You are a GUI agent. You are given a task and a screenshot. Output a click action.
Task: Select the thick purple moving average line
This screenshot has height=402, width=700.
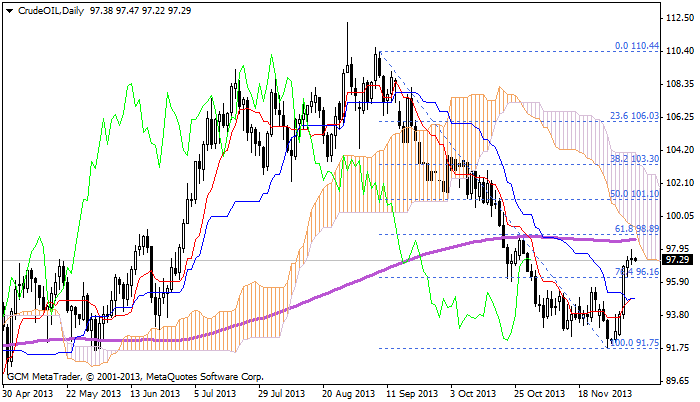300,294
